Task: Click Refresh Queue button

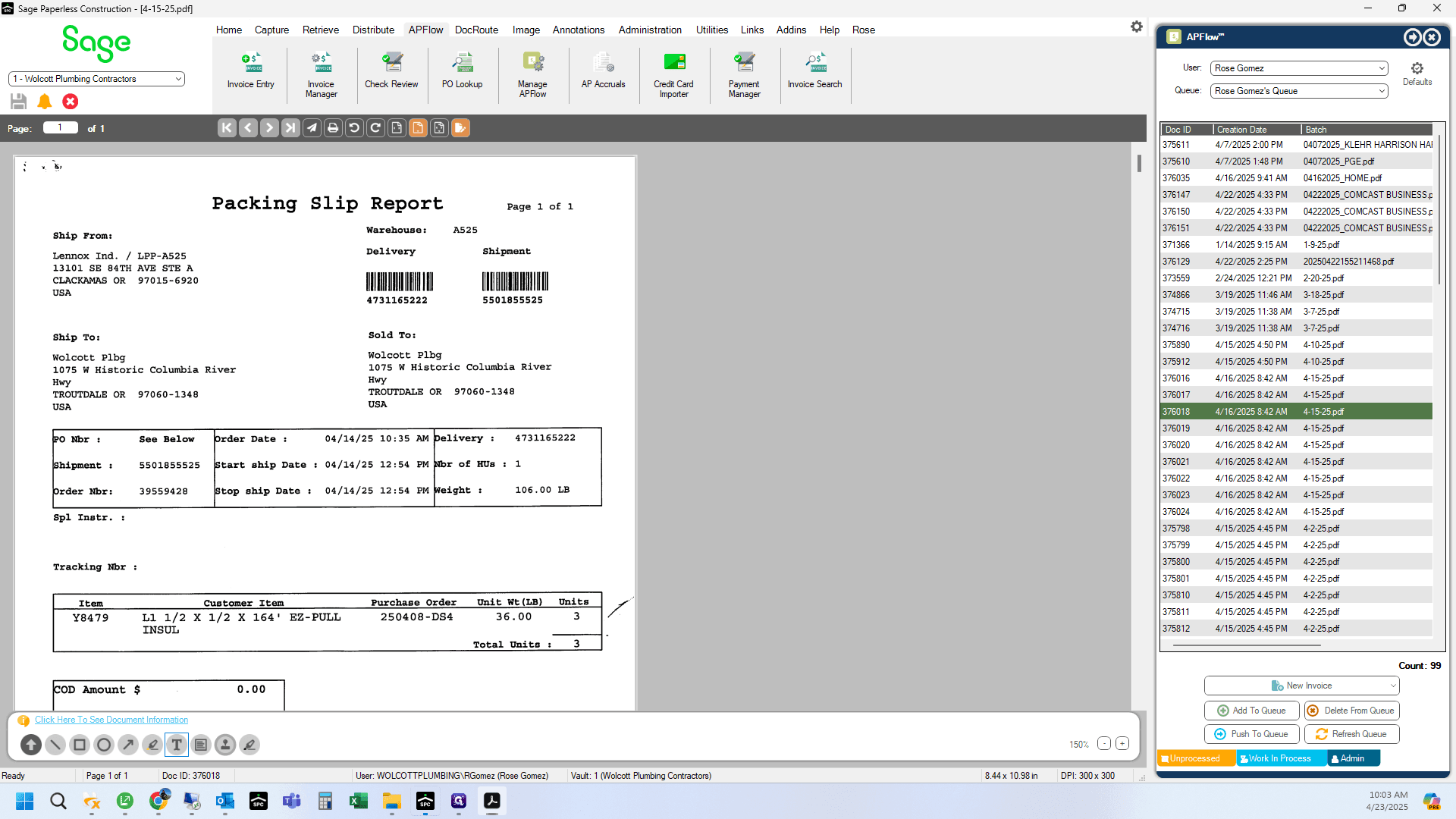Action: point(1352,735)
